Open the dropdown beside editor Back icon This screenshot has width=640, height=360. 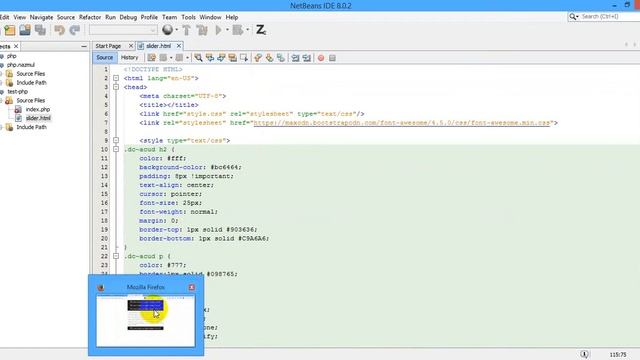coord(171,58)
